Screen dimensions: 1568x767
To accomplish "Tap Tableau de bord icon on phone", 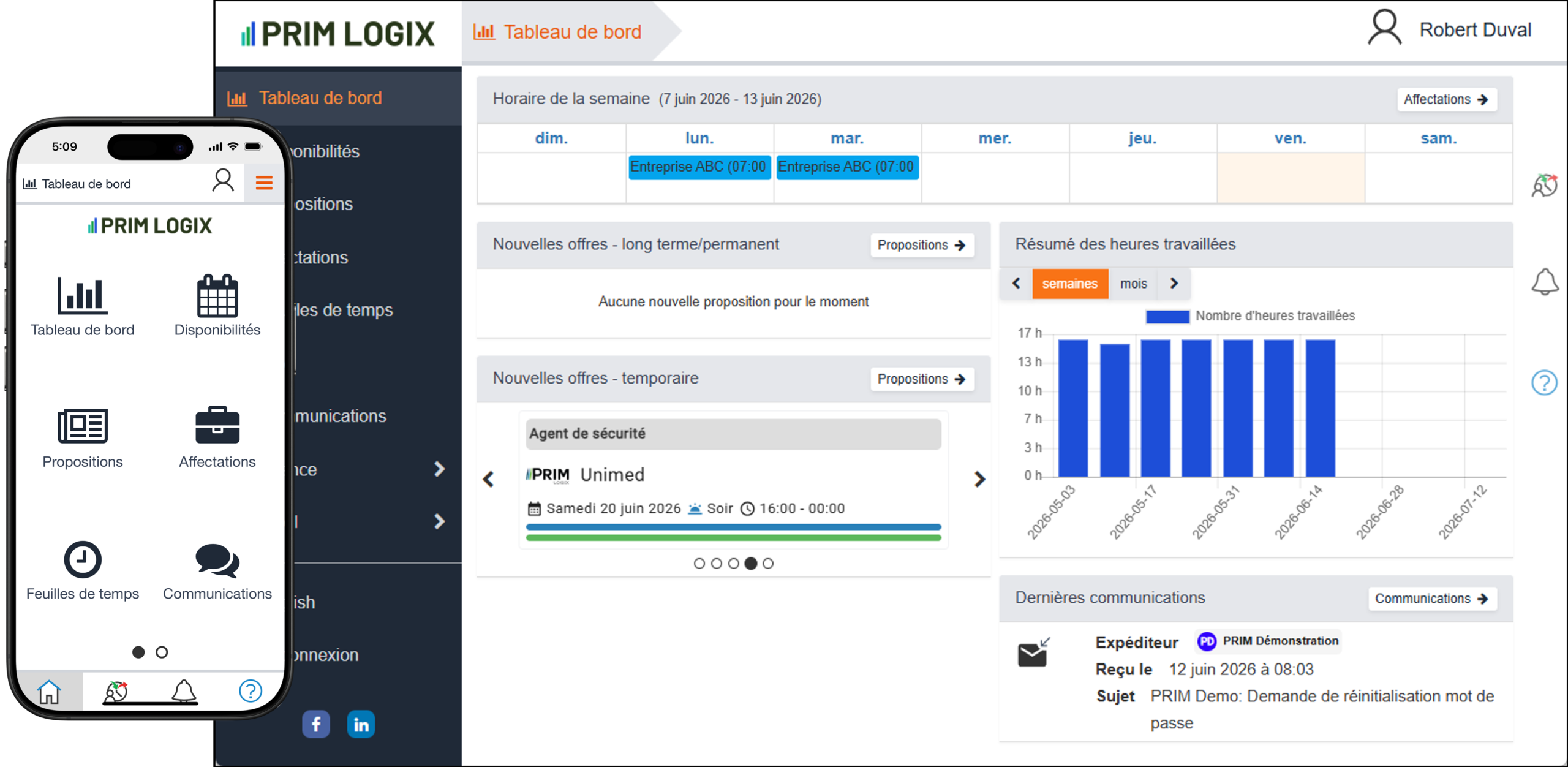I will [x=82, y=295].
